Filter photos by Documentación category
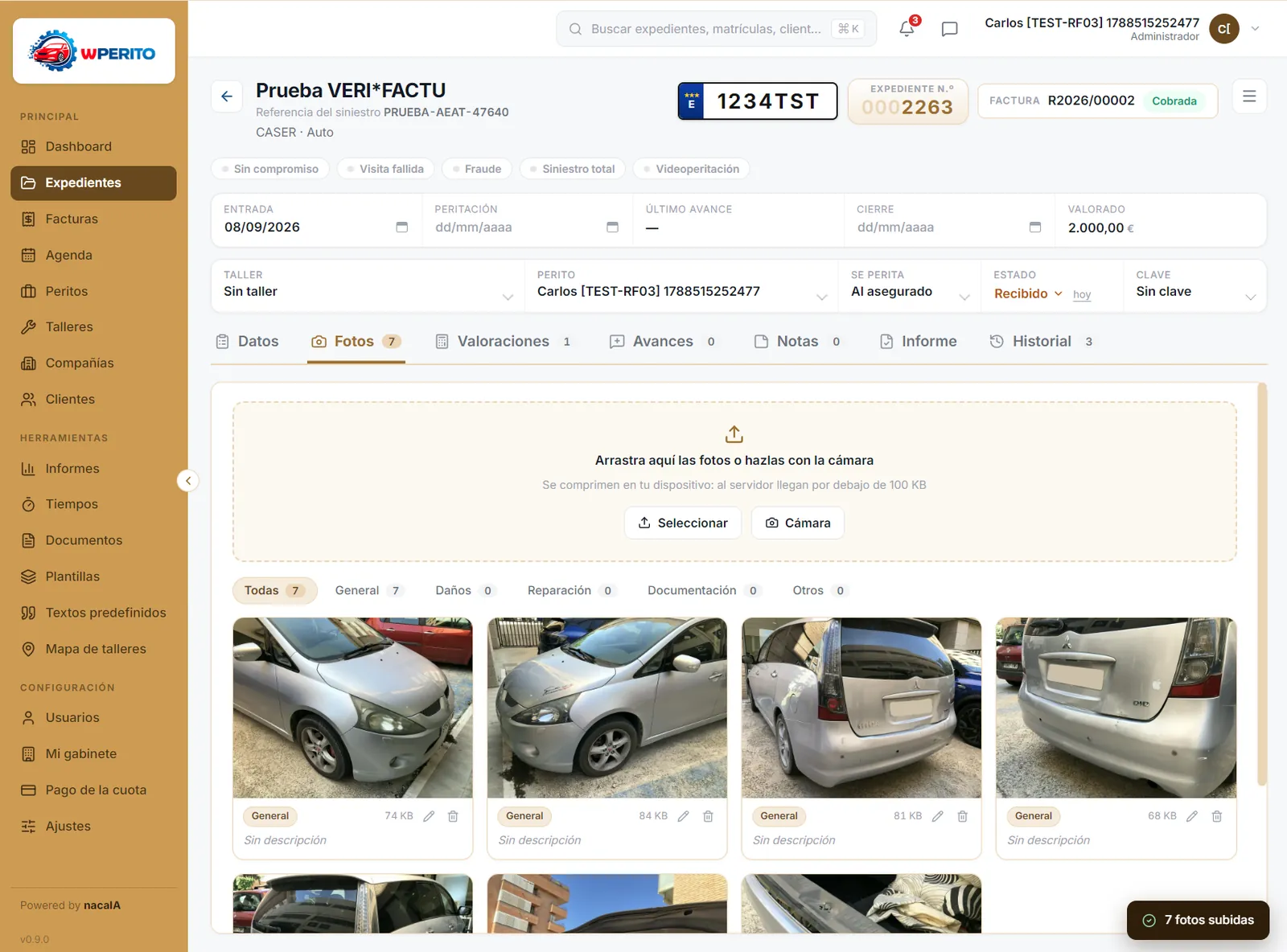The height and width of the screenshot is (952, 1287). (703, 590)
